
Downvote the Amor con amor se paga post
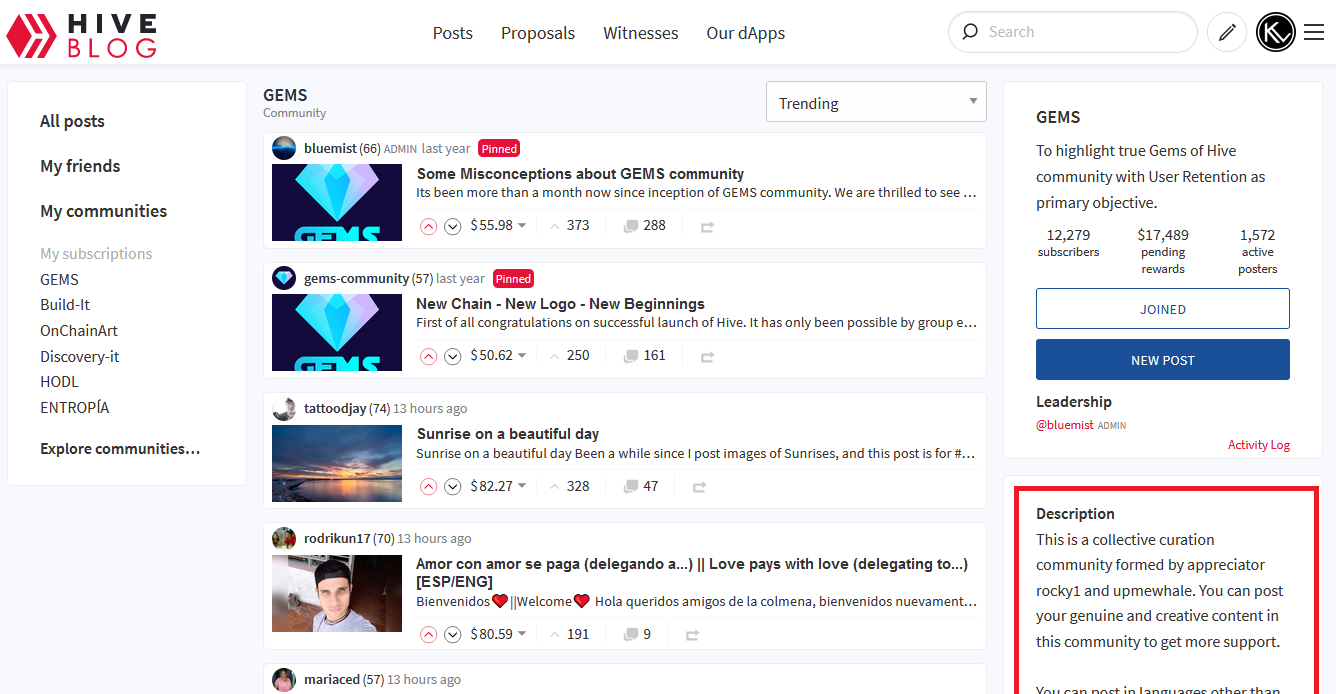click(x=452, y=634)
